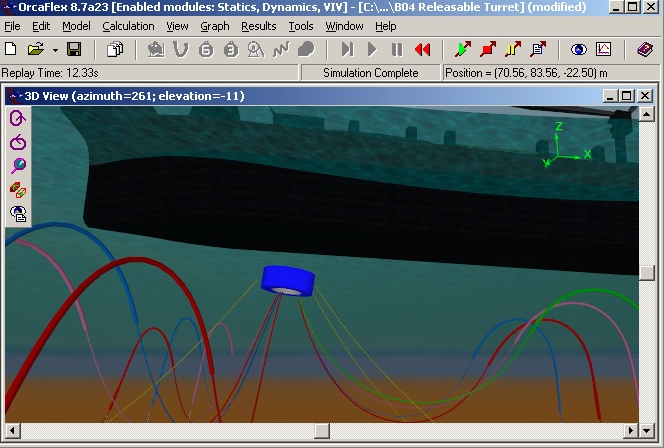This screenshot has height=448, width=664.
Task: Click the Simulation Complete status panel
Action: [x=371, y=73]
